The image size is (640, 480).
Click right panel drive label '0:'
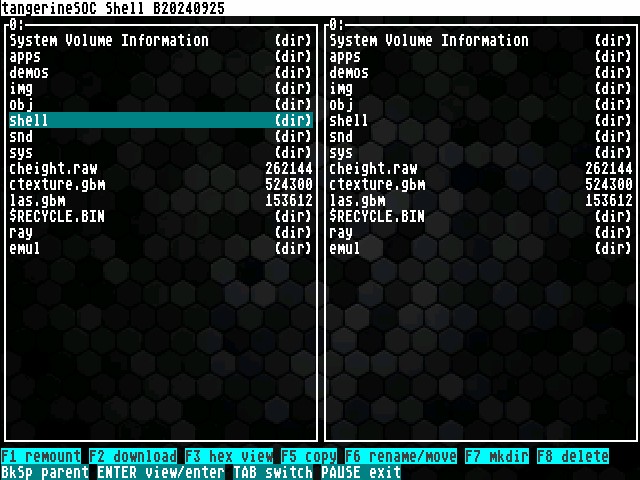click(x=337, y=24)
